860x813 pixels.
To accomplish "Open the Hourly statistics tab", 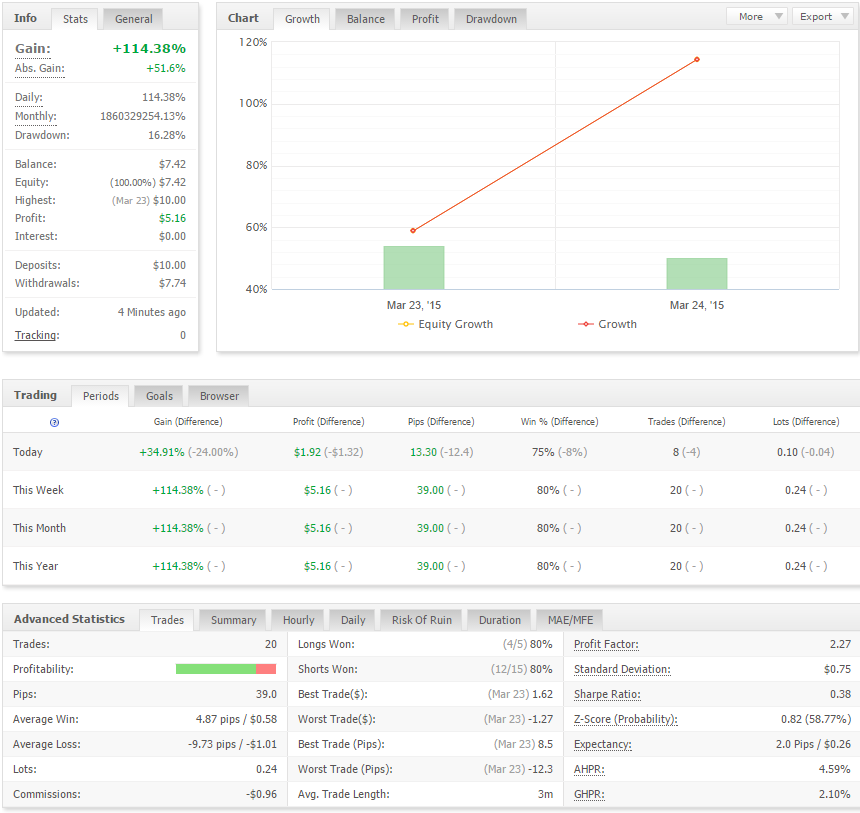I will point(298,620).
